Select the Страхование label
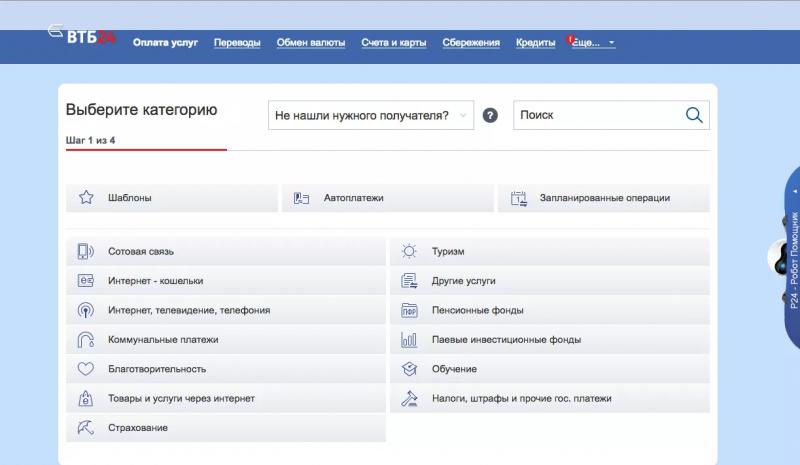800x465 pixels. 138,428
